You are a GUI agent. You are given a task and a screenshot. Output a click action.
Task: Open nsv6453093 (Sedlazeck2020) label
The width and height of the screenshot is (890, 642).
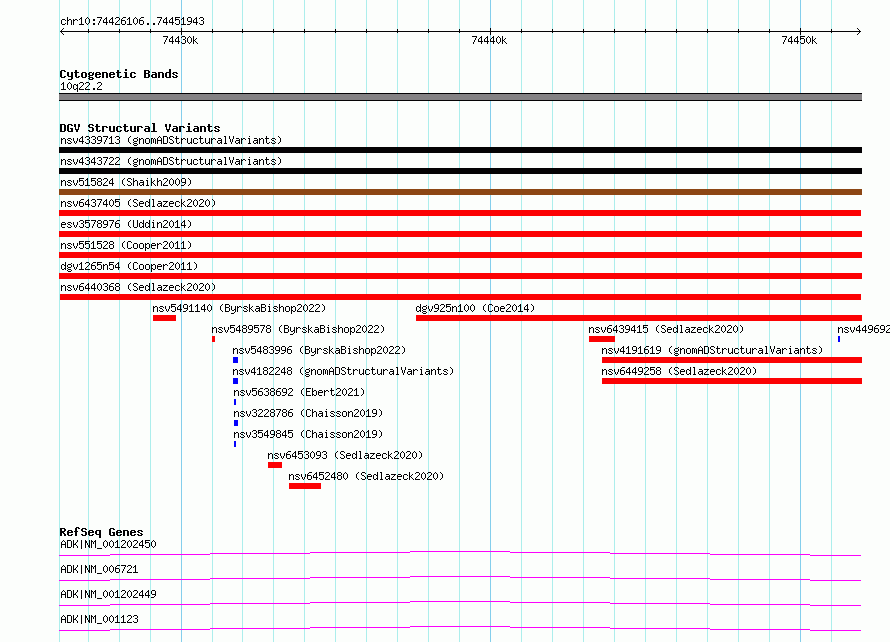coord(345,455)
